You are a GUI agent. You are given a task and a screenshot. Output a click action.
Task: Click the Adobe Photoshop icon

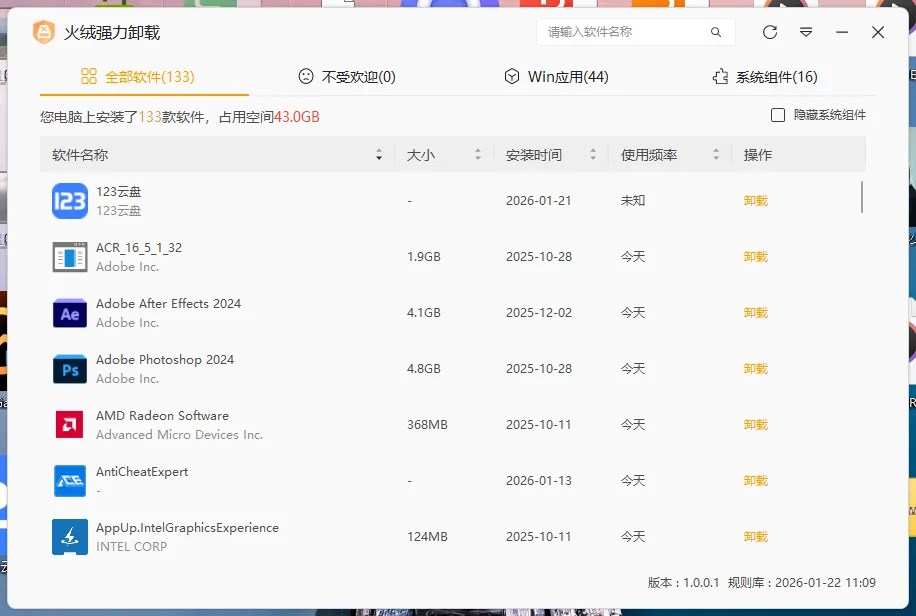pos(70,369)
